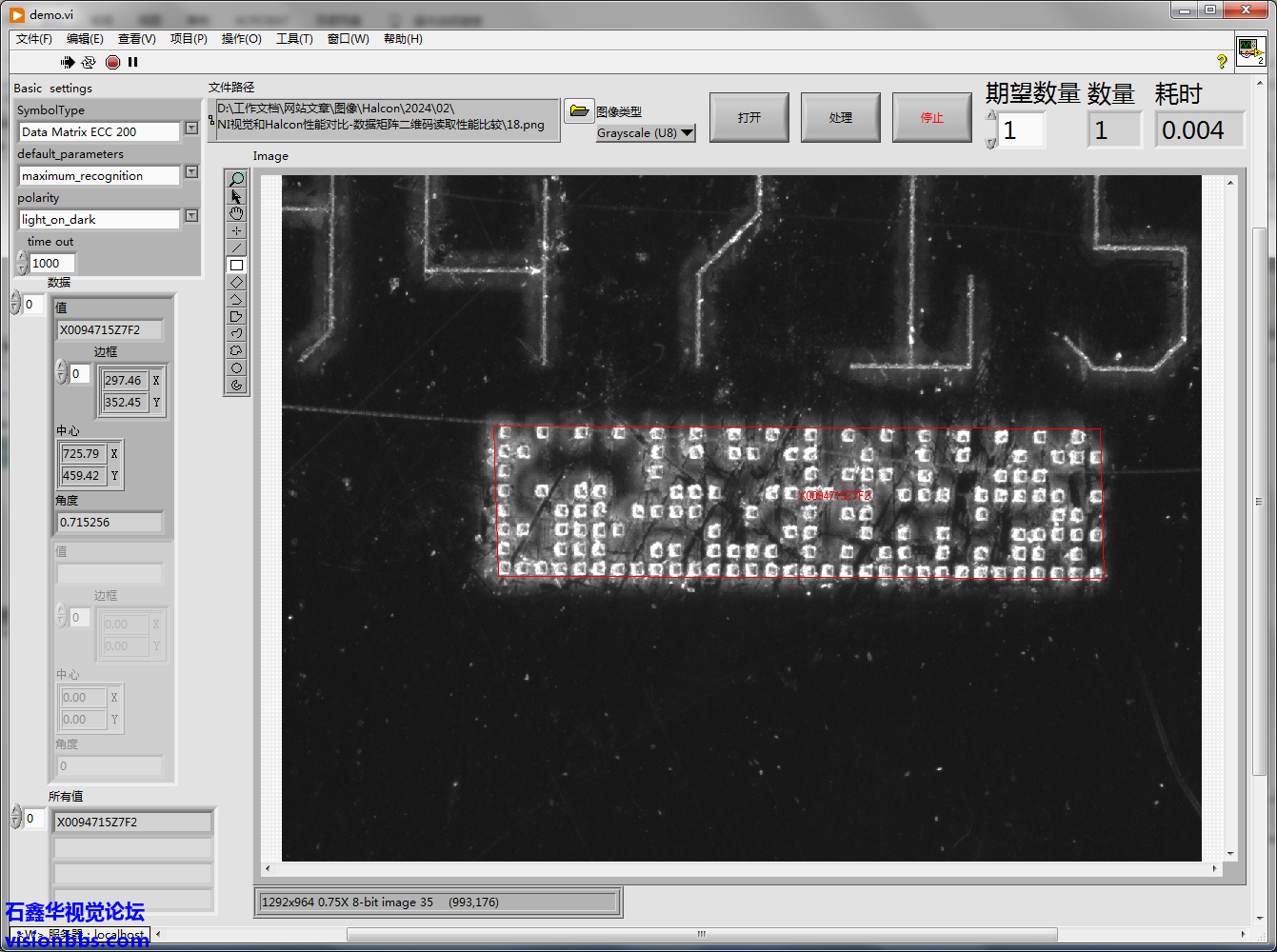This screenshot has height=952, width=1277.
Task: Click 所有值 first entry X0094715Z7F2
Action: tap(132, 822)
